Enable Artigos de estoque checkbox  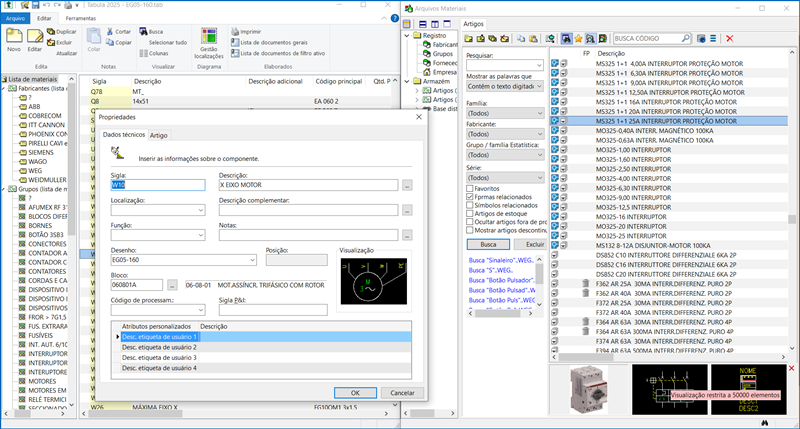pyautogui.click(x=470, y=213)
